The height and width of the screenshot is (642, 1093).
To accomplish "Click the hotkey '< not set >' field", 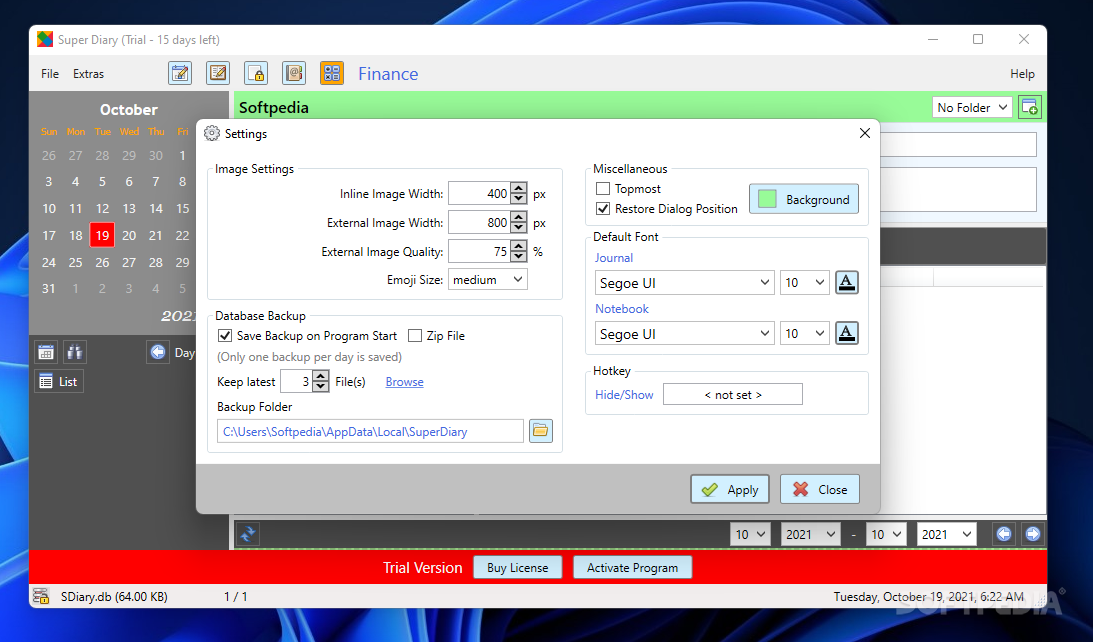I will tap(733, 395).
